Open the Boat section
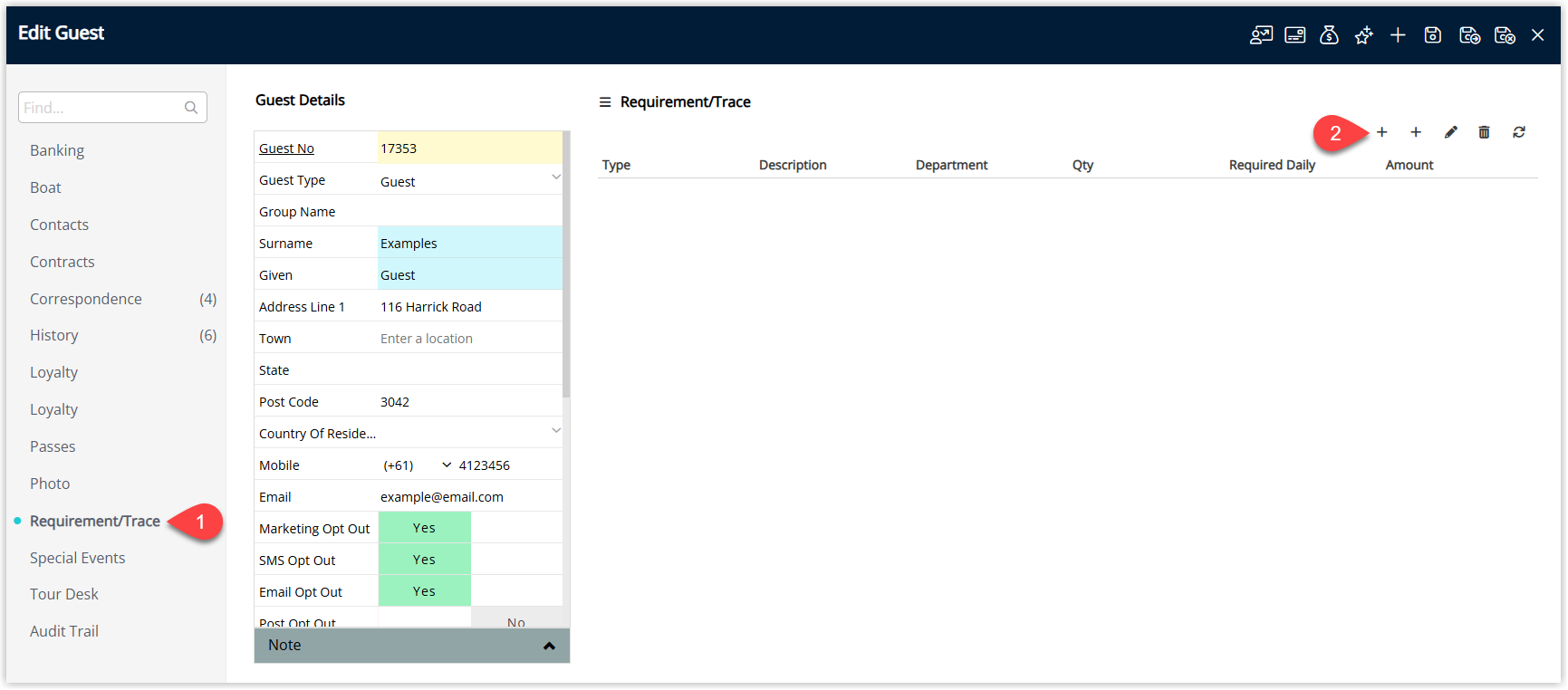Viewport: 1568px width, 690px height. pos(45,187)
